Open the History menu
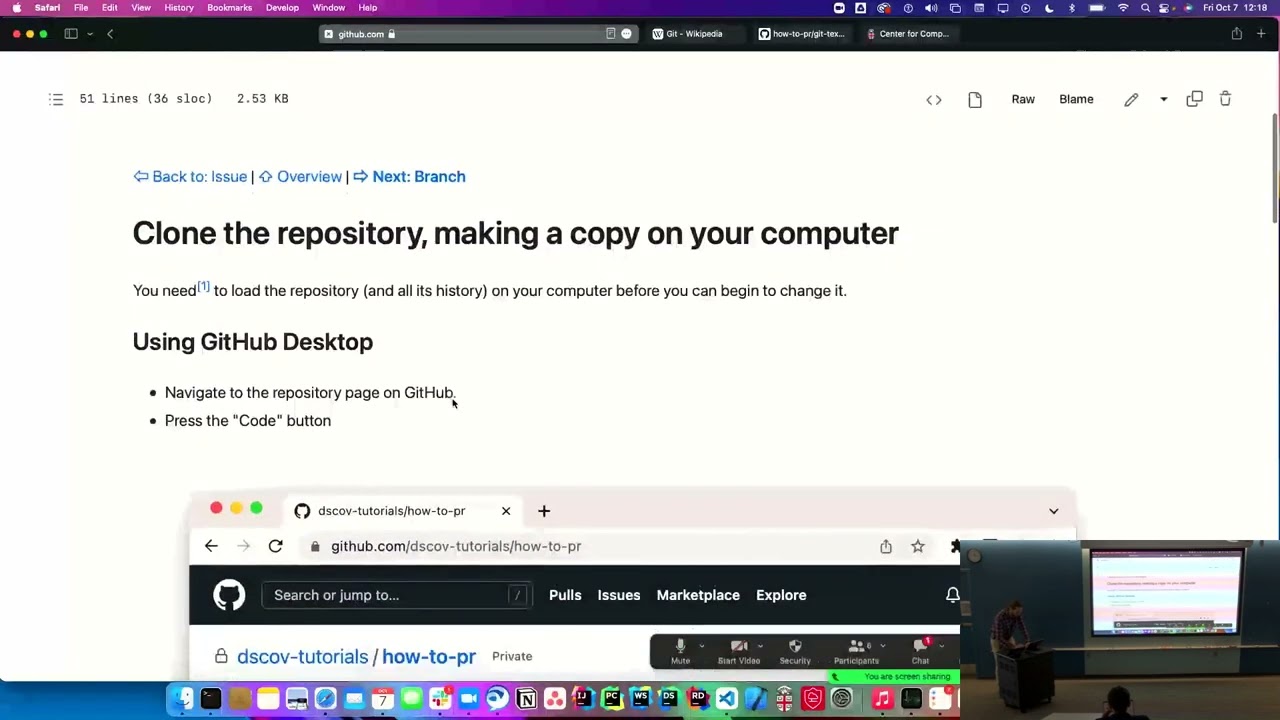The height and width of the screenshot is (720, 1280). click(179, 8)
